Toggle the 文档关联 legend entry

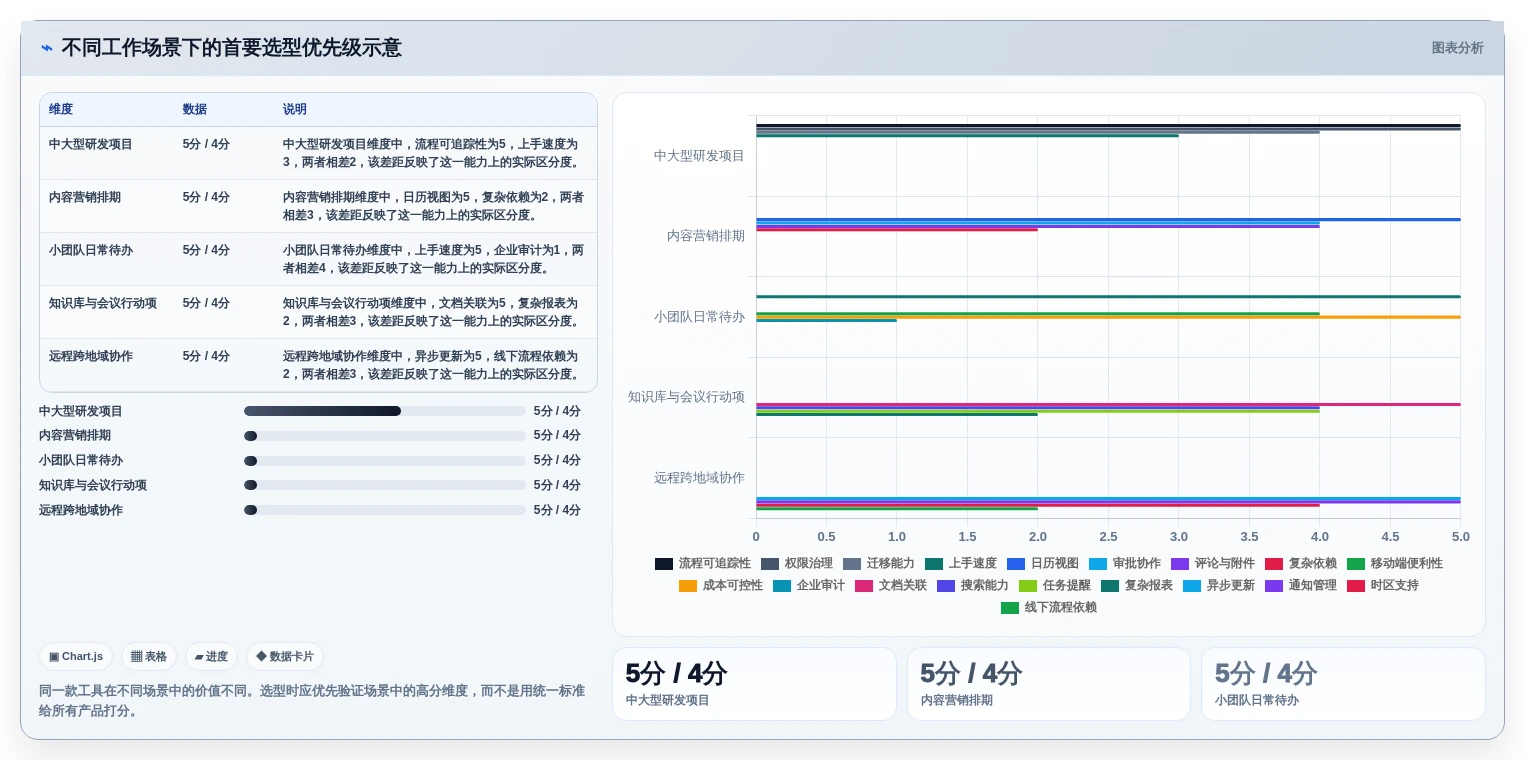click(x=891, y=586)
